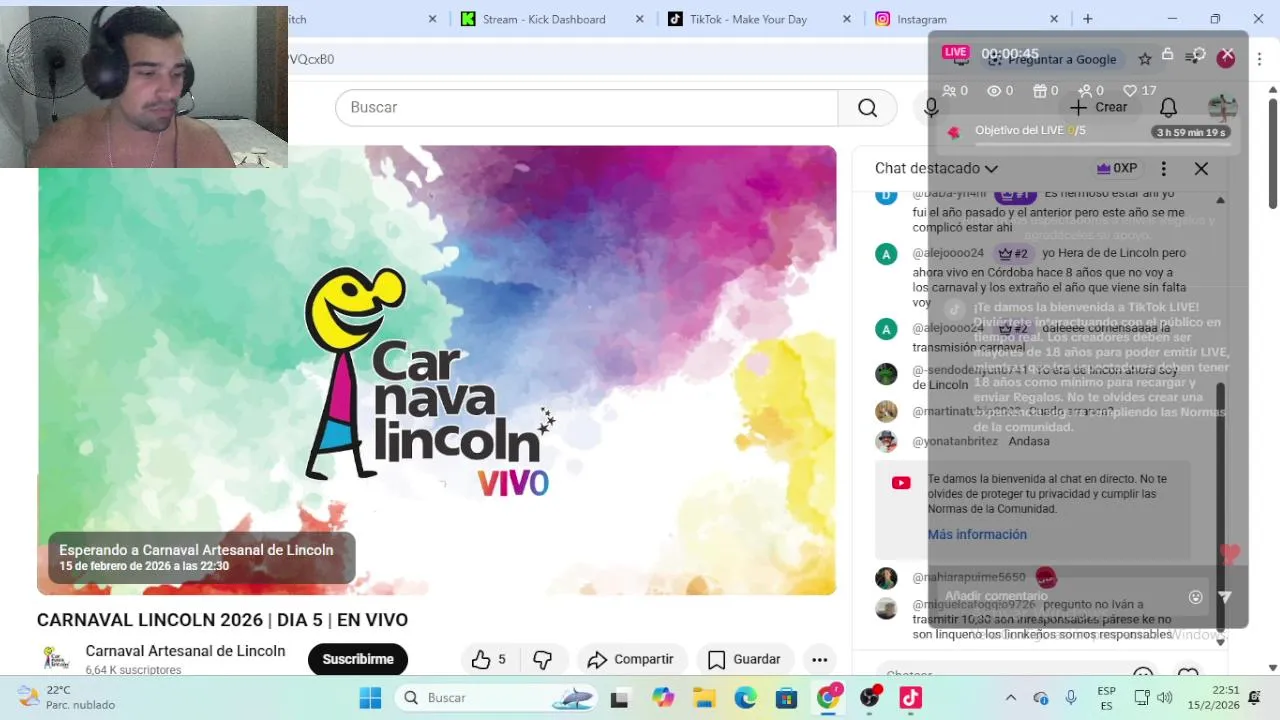
Task: Click the Carnaval Lincoln VIVO video player
Action: (x=437, y=370)
